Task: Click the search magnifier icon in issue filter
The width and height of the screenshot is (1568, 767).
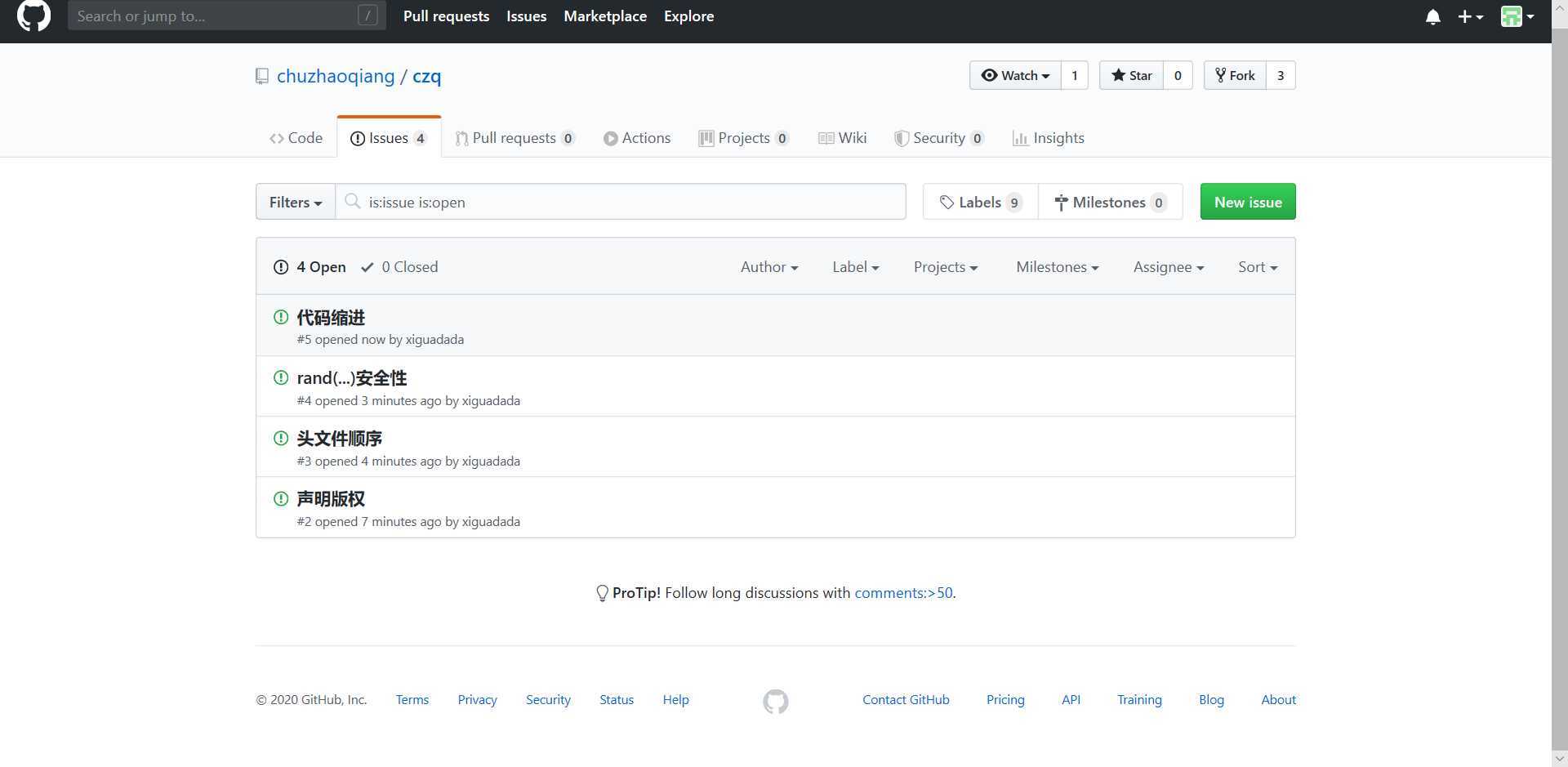Action: pyautogui.click(x=353, y=201)
